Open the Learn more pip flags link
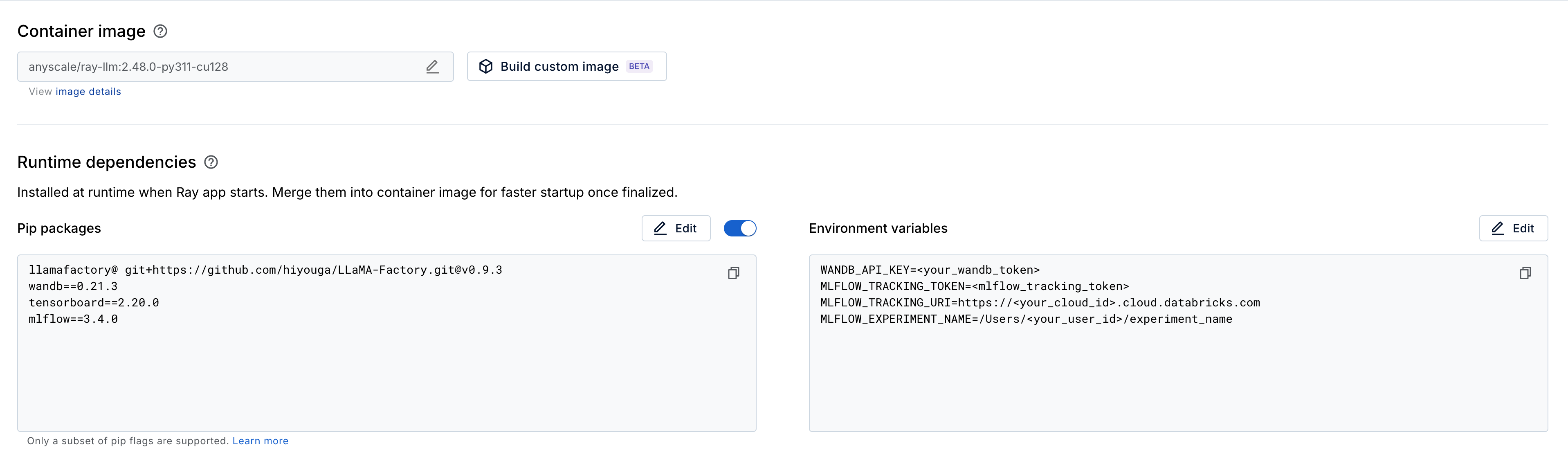Viewport: 1568px width, 459px height. coord(260,441)
